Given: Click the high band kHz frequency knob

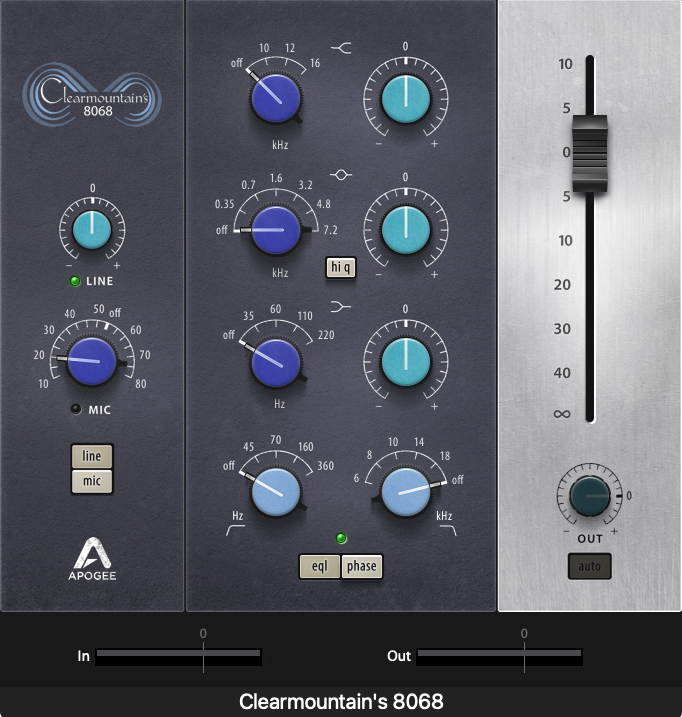Looking at the screenshot, I should [275, 100].
